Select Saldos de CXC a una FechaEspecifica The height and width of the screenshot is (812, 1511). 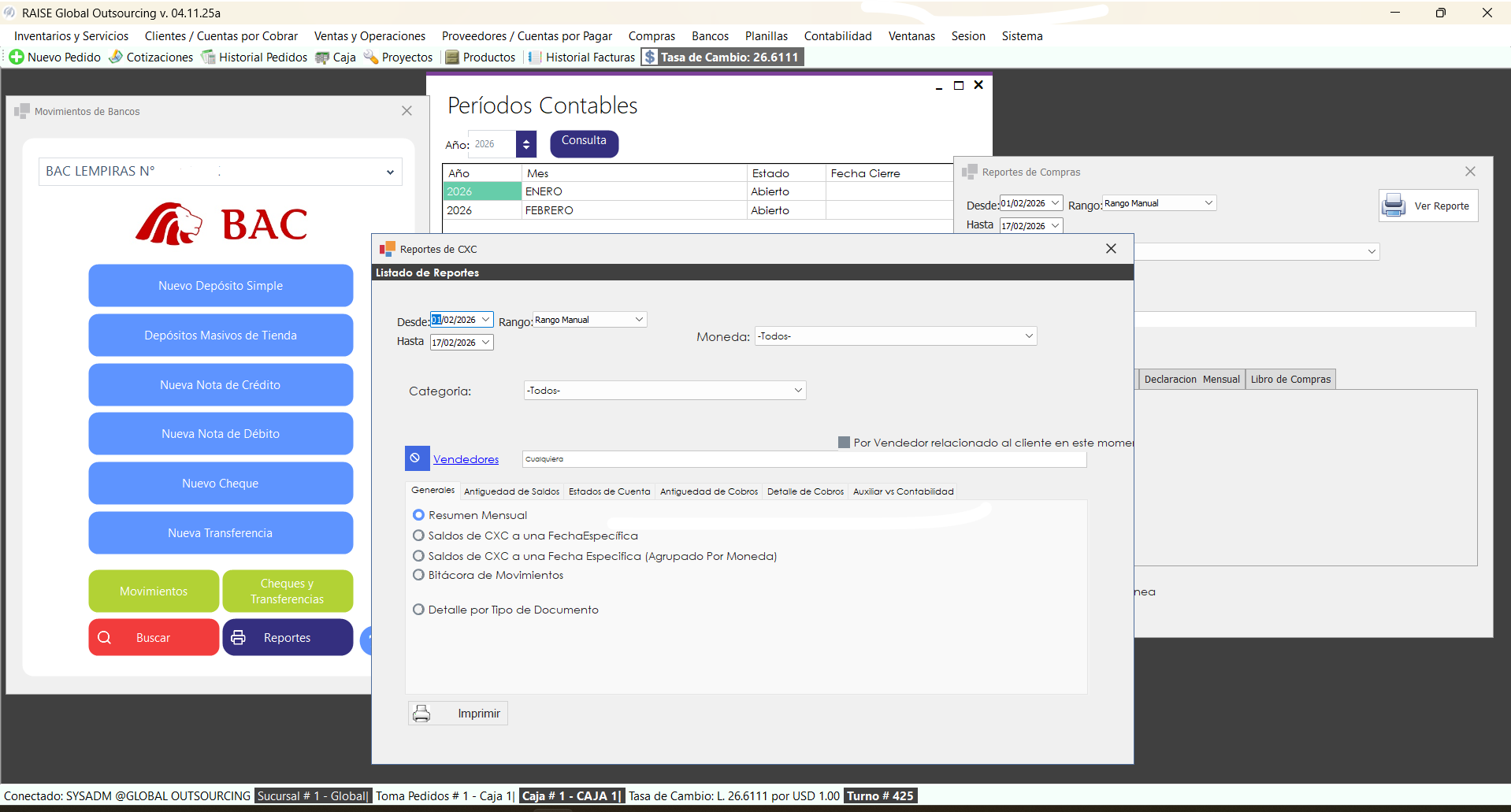tap(419, 536)
